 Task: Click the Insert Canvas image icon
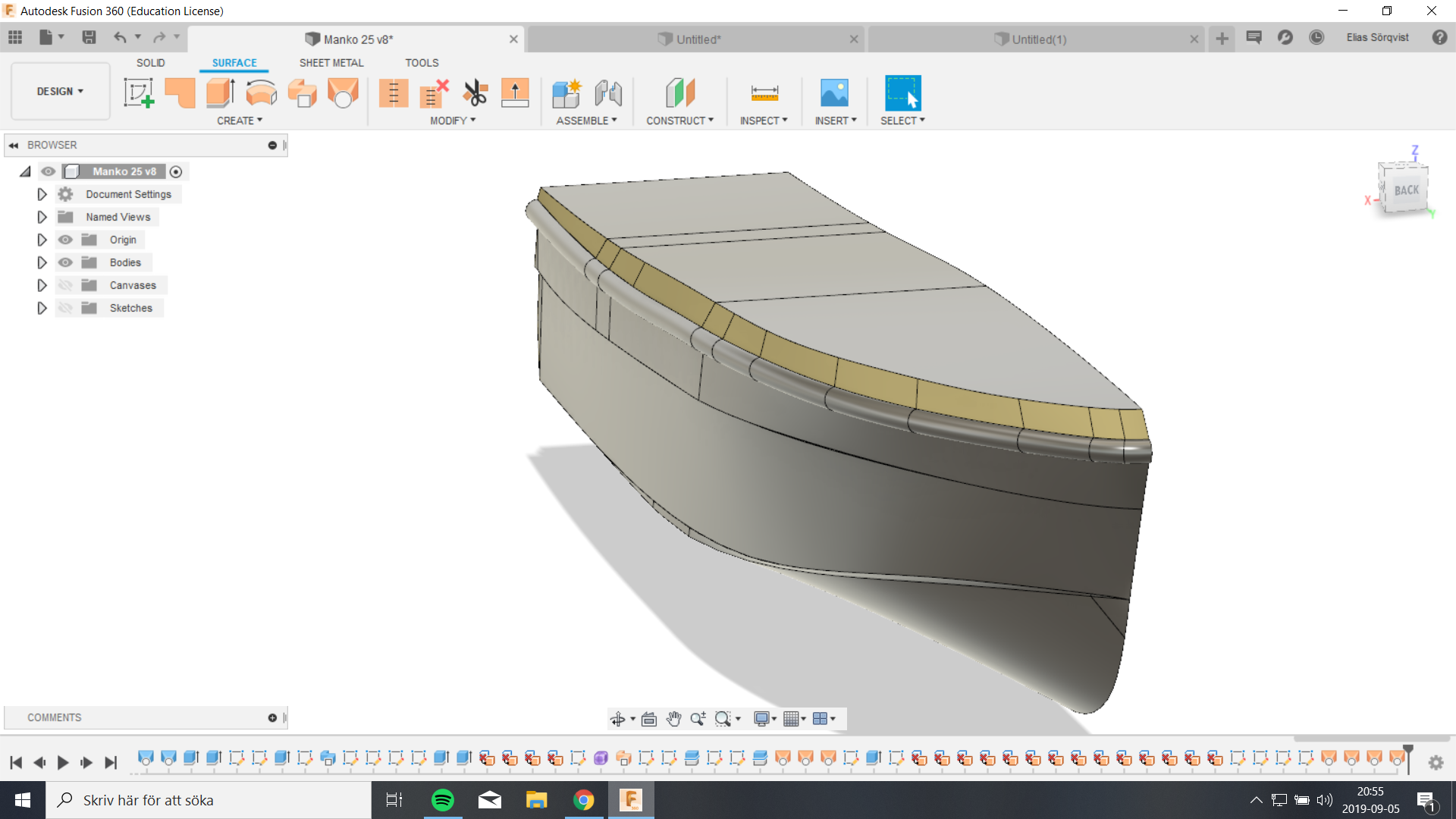coord(834,92)
